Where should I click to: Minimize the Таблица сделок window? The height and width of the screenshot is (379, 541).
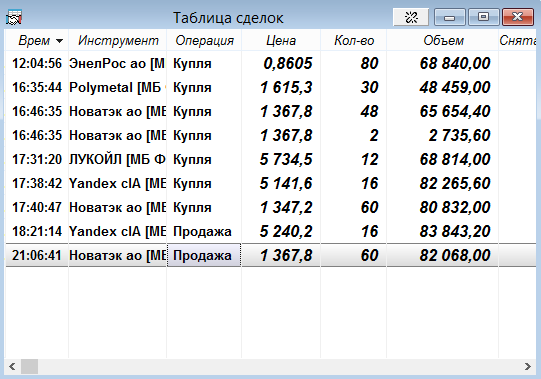[450, 17]
